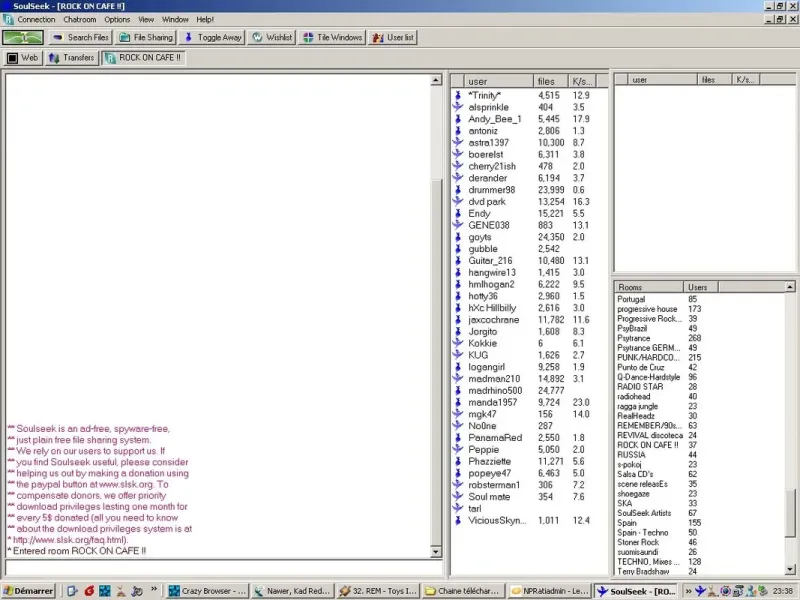This screenshot has height=600, width=800.
Task: Open the Wishlist toolbar button
Action: pyautogui.click(x=273, y=37)
